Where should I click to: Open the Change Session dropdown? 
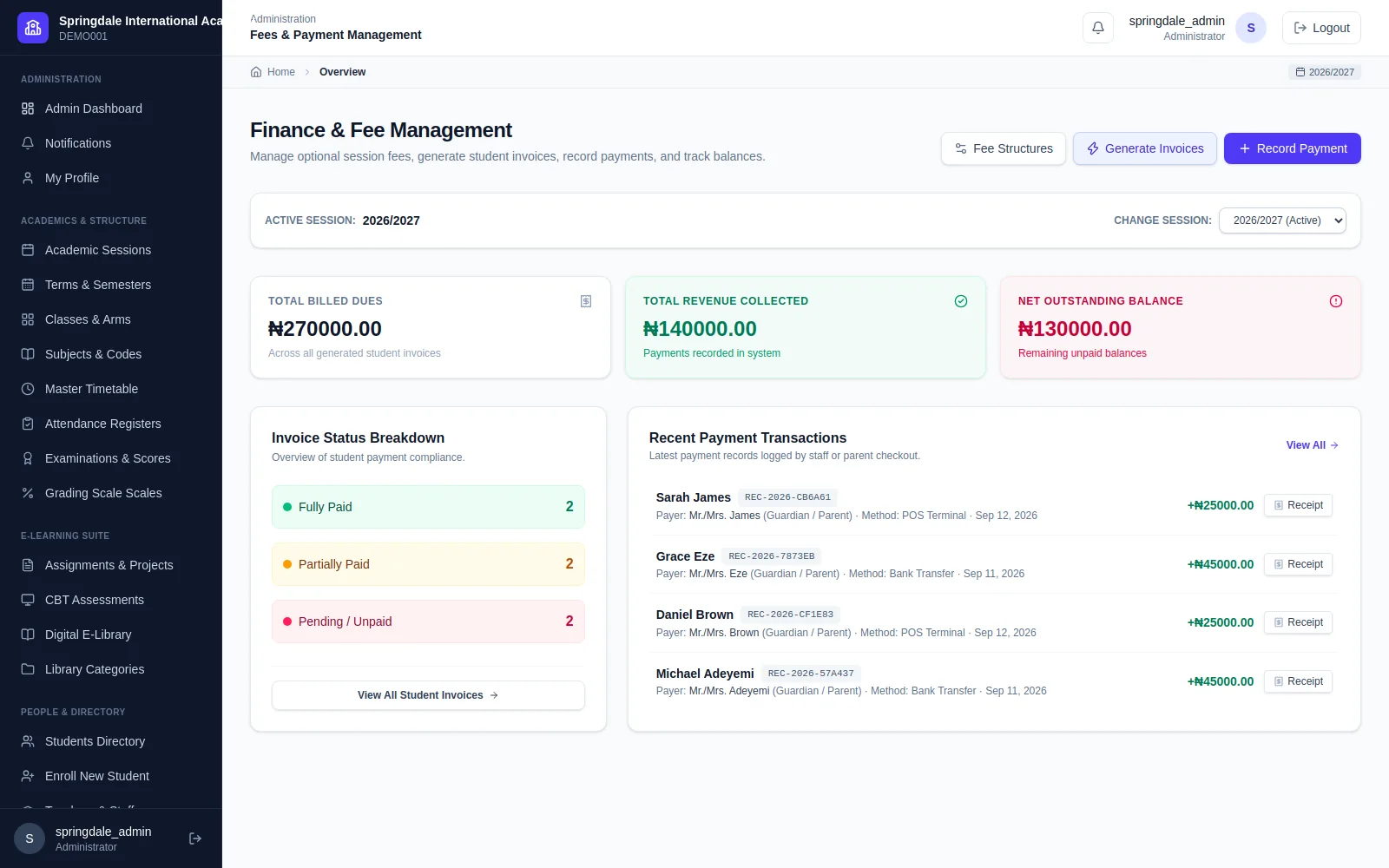tap(1282, 220)
